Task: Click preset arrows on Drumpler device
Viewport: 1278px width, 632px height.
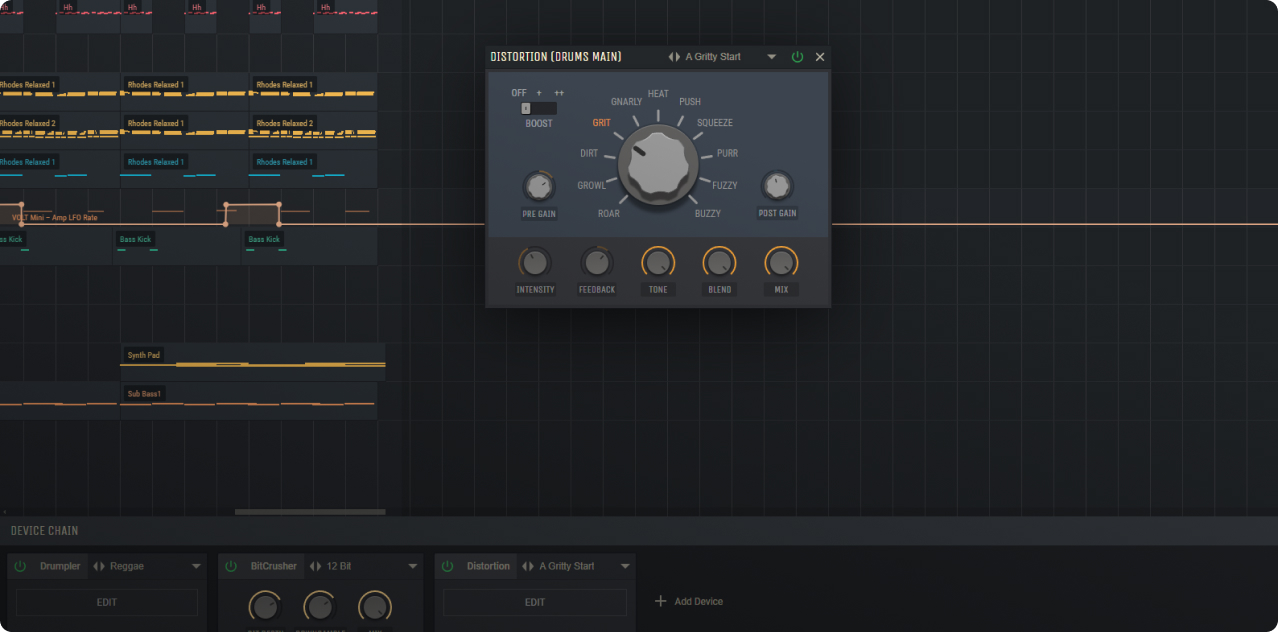Action: (x=98, y=566)
